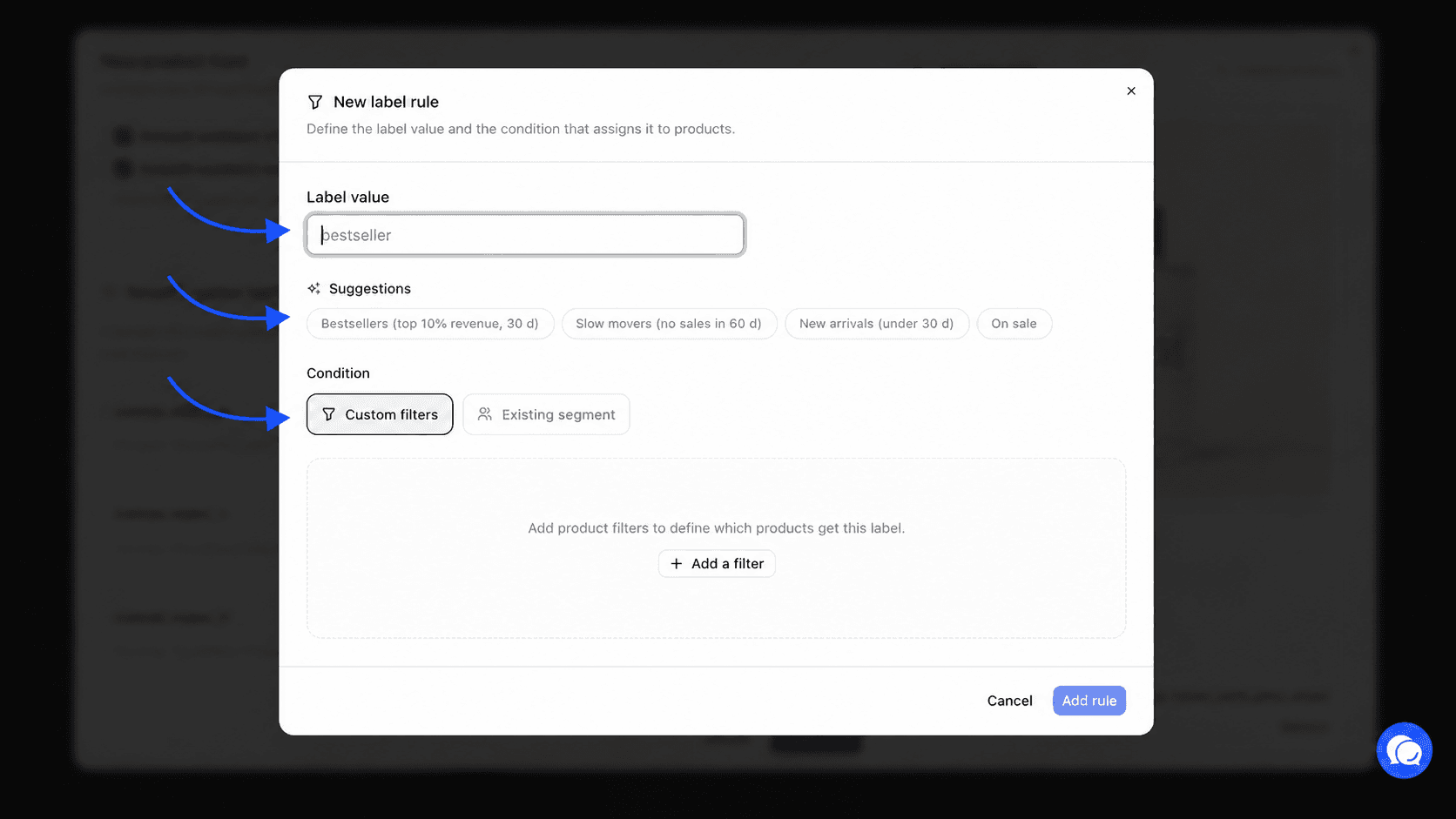The image size is (1456, 819).
Task: Click the sparkle icon next to Suggestions
Action: tap(314, 288)
